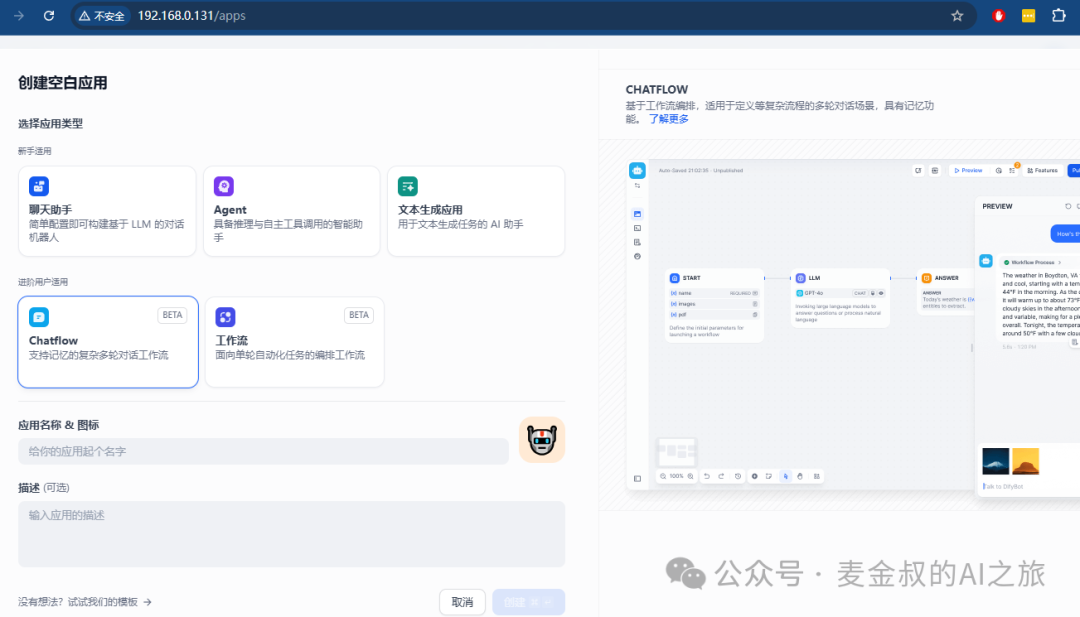Click the address bar URL 192.168.0.131/apps
The width and height of the screenshot is (1080, 617).
tap(191, 16)
